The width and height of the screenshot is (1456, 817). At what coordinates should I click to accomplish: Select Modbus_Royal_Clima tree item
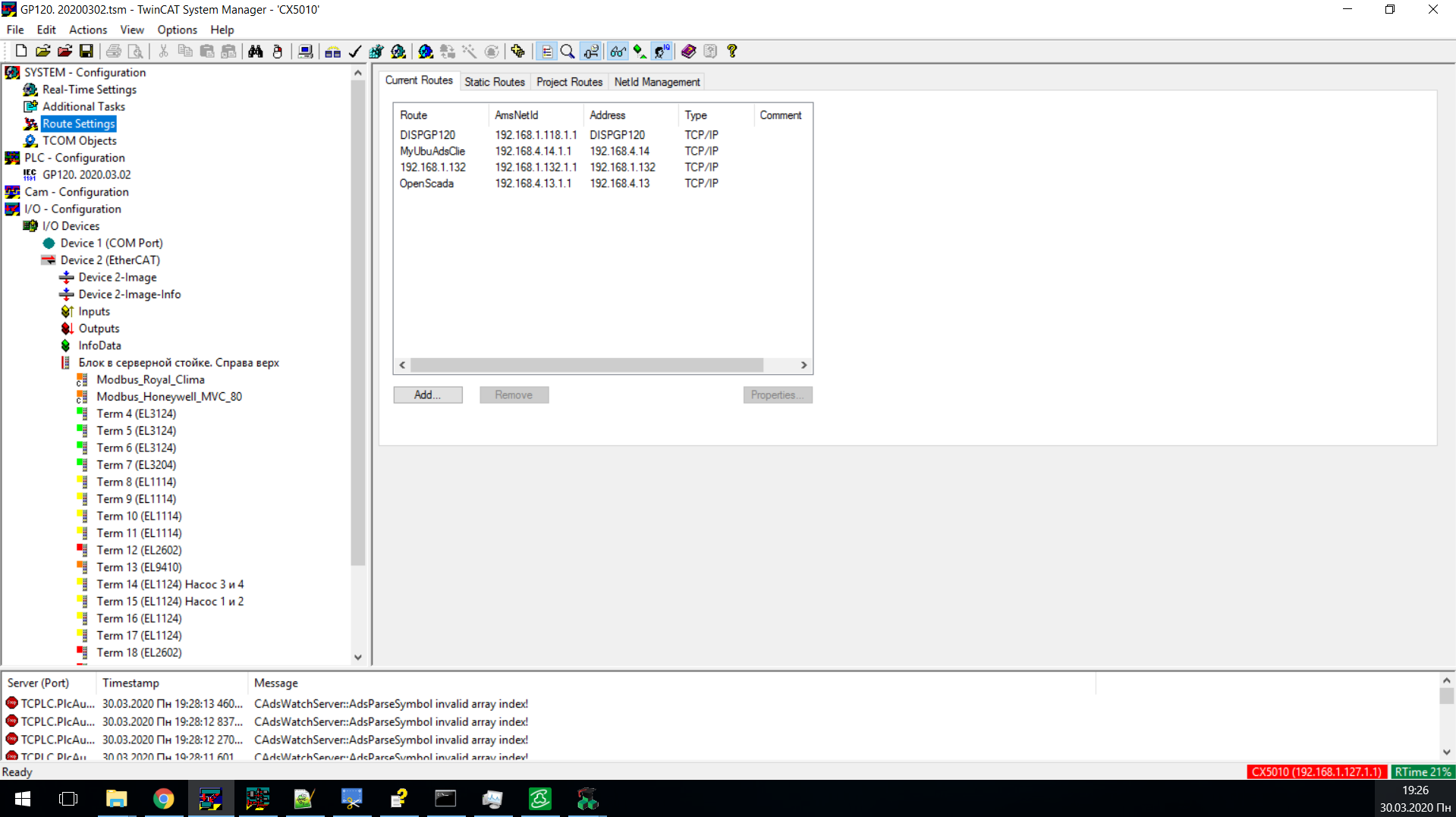tap(150, 379)
